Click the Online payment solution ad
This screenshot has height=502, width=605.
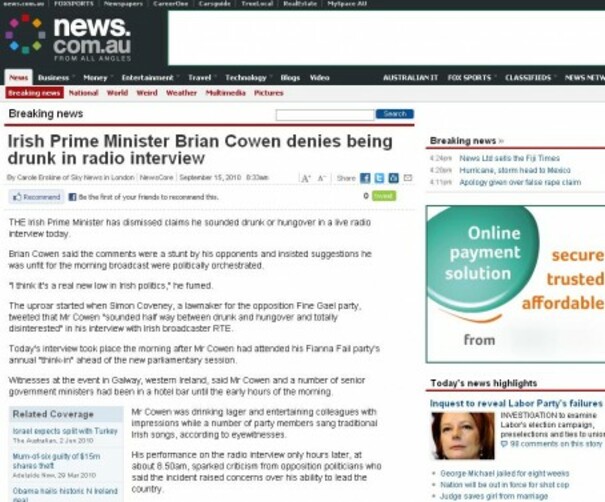[515, 284]
